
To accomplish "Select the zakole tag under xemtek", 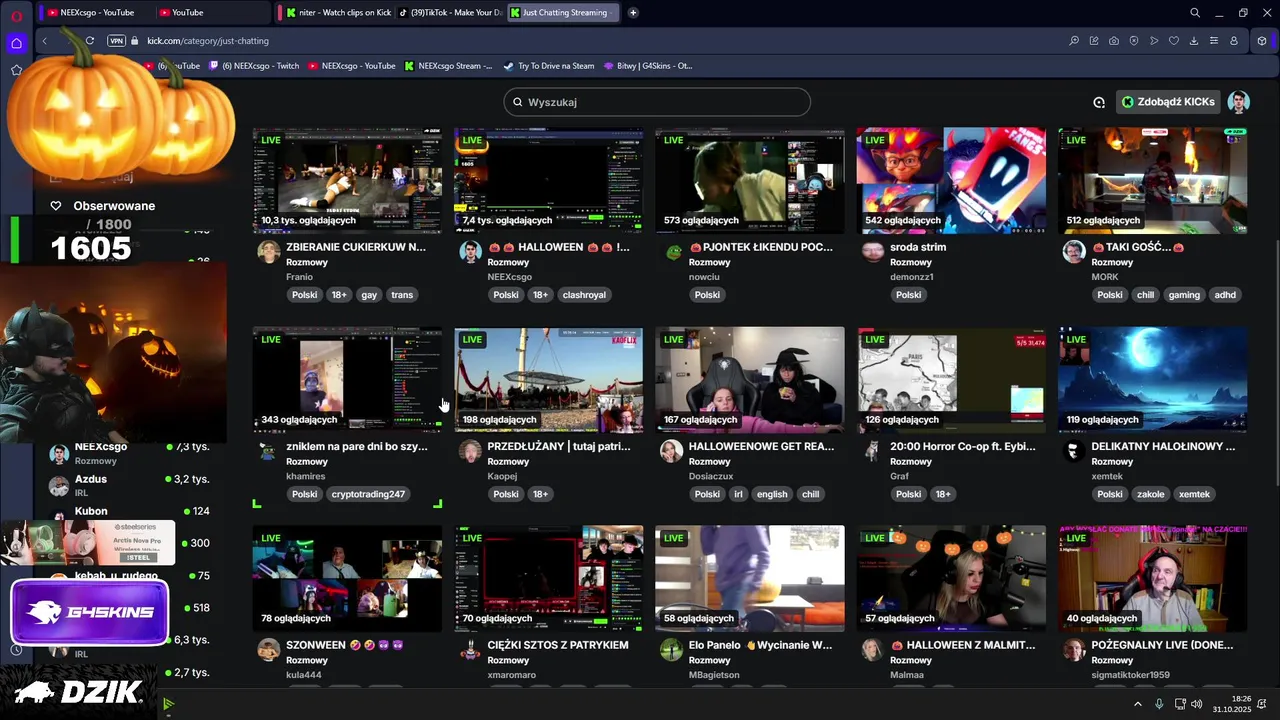I will (x=1151, y=494).
